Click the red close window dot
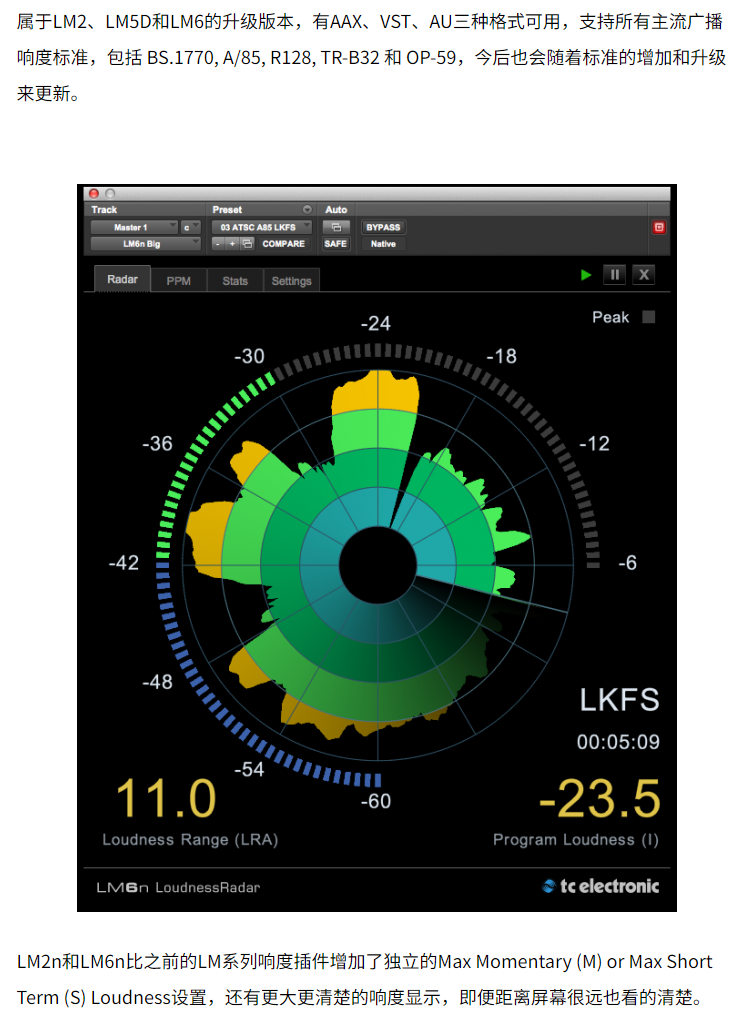Viewport: 750px width, 1018px height. [x=94, y=193]
